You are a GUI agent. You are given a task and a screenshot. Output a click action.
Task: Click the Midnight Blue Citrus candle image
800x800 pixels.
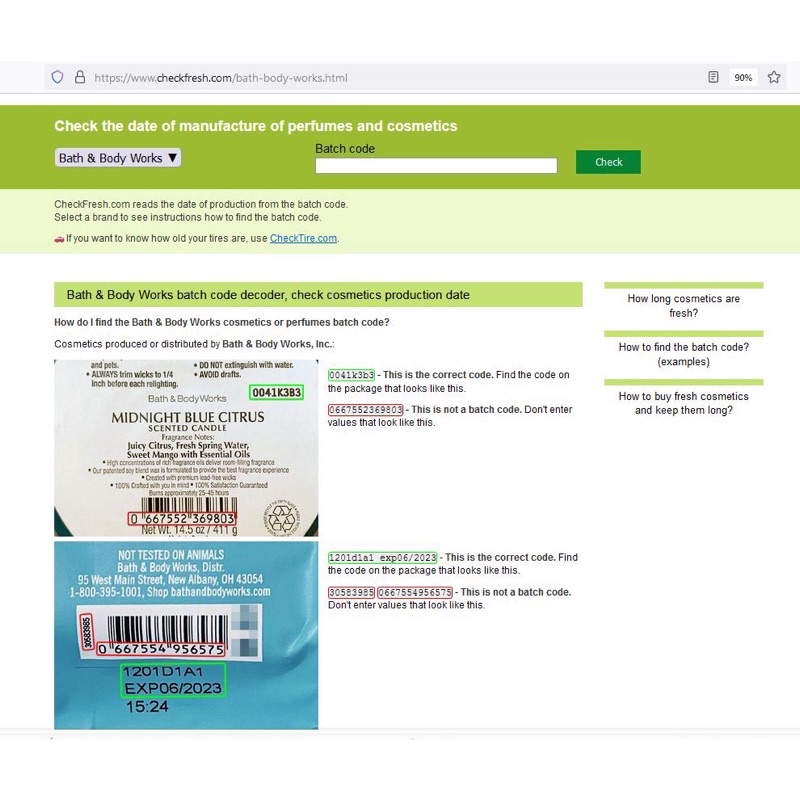coord(186,448)
